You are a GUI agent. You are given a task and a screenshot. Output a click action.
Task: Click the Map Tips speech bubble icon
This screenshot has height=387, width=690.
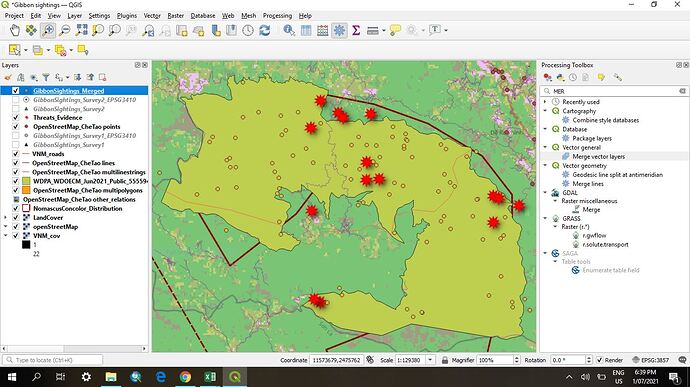click(x=395, y=30)
